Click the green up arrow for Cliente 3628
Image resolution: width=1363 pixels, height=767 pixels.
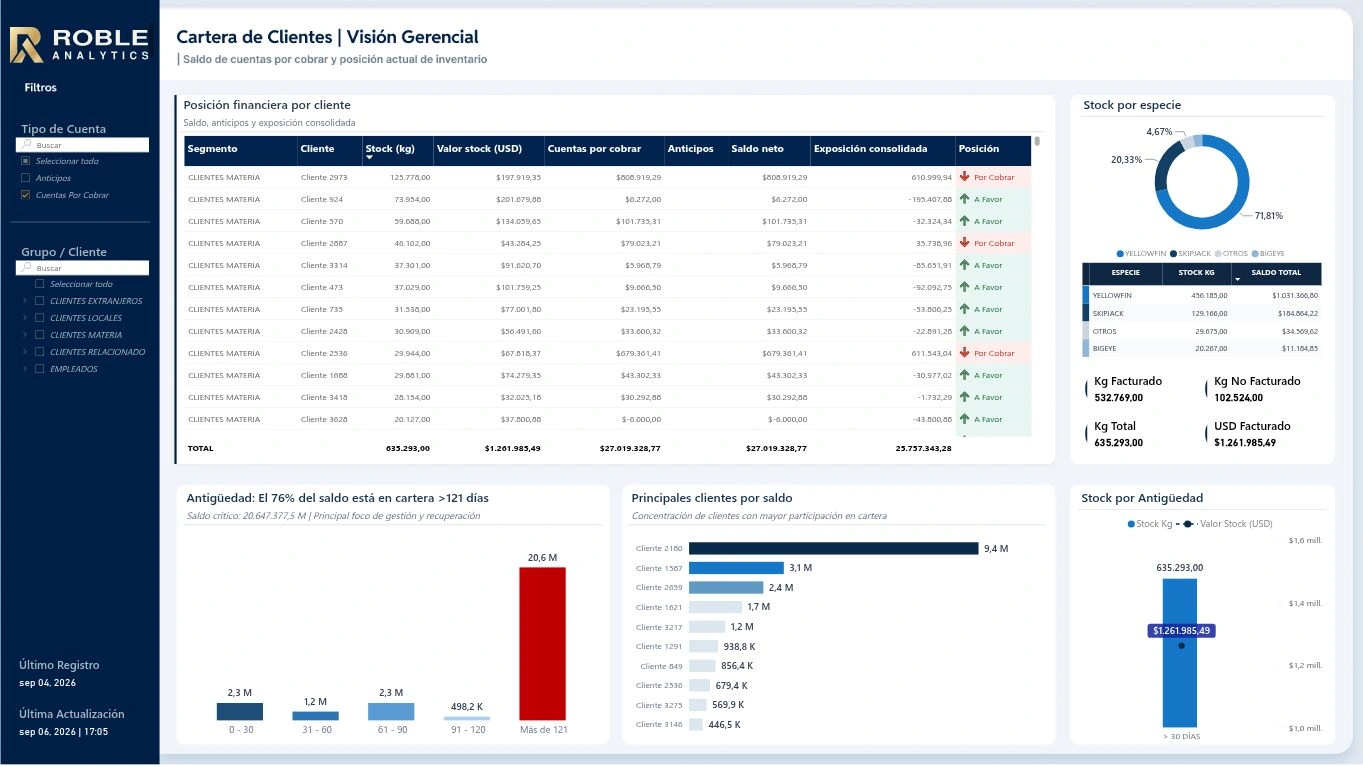pyautogui.click(x=965, y=419)
